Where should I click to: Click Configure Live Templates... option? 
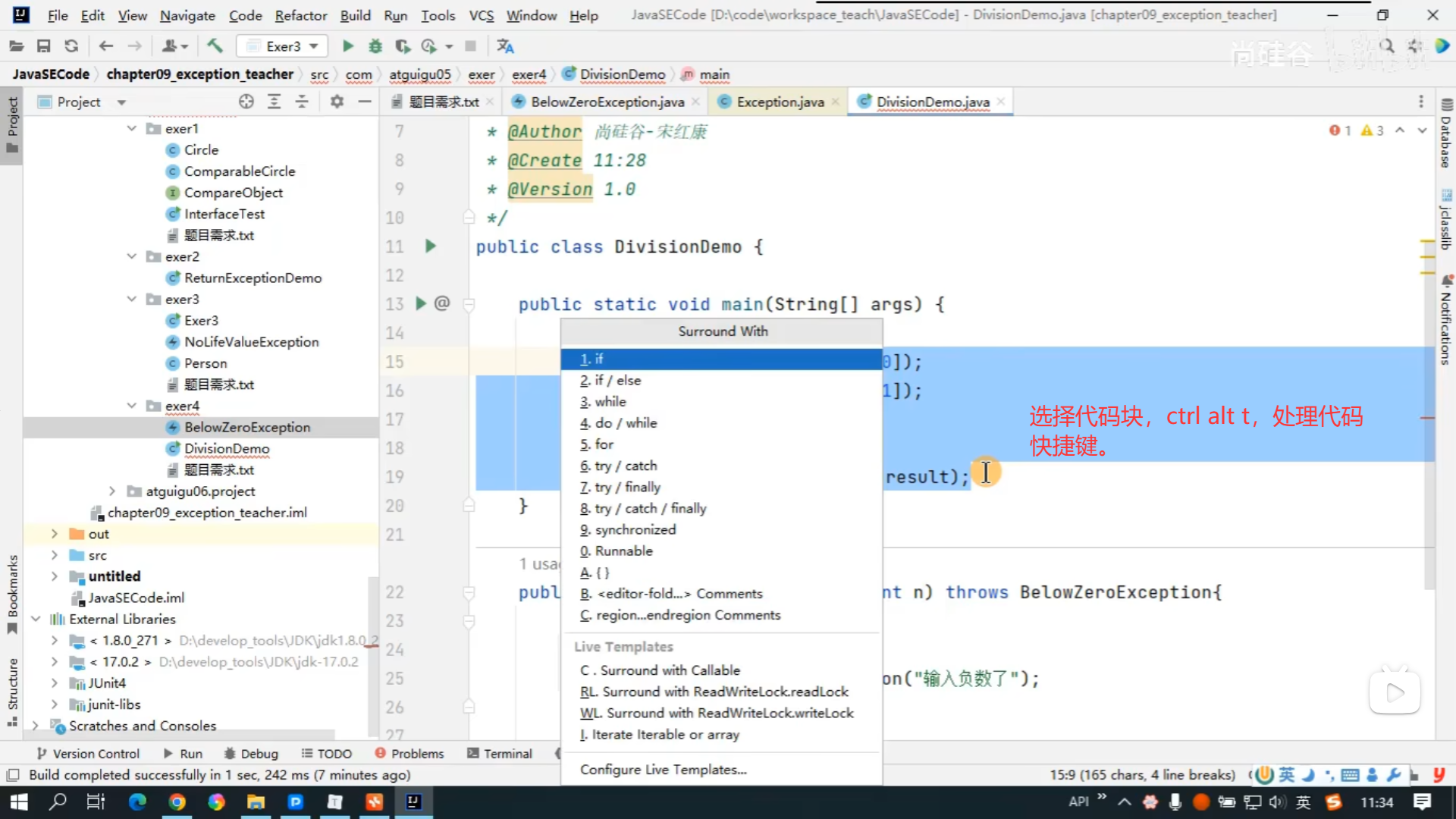click(x=663, y=769)
